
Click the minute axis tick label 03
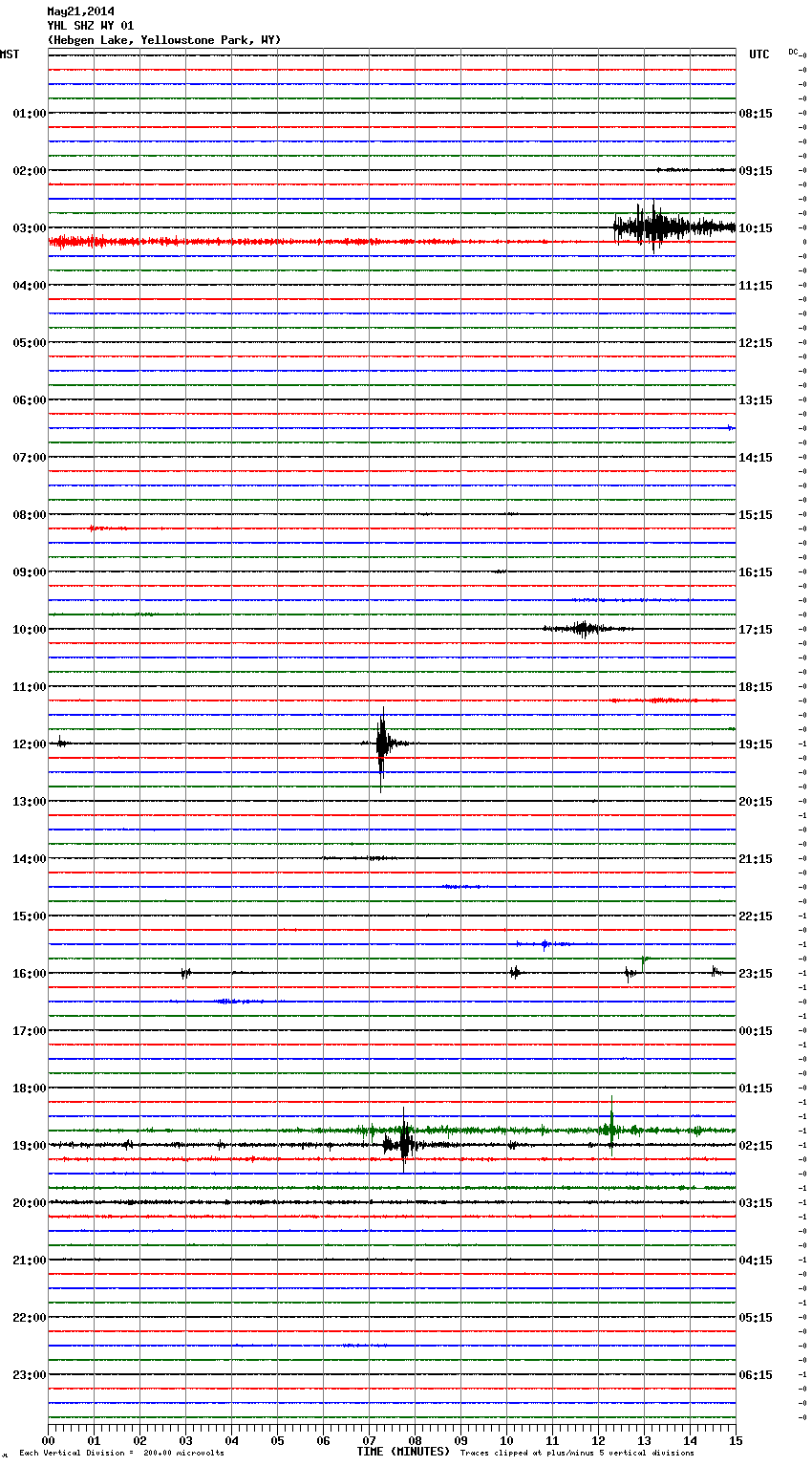click(185, 1440)
